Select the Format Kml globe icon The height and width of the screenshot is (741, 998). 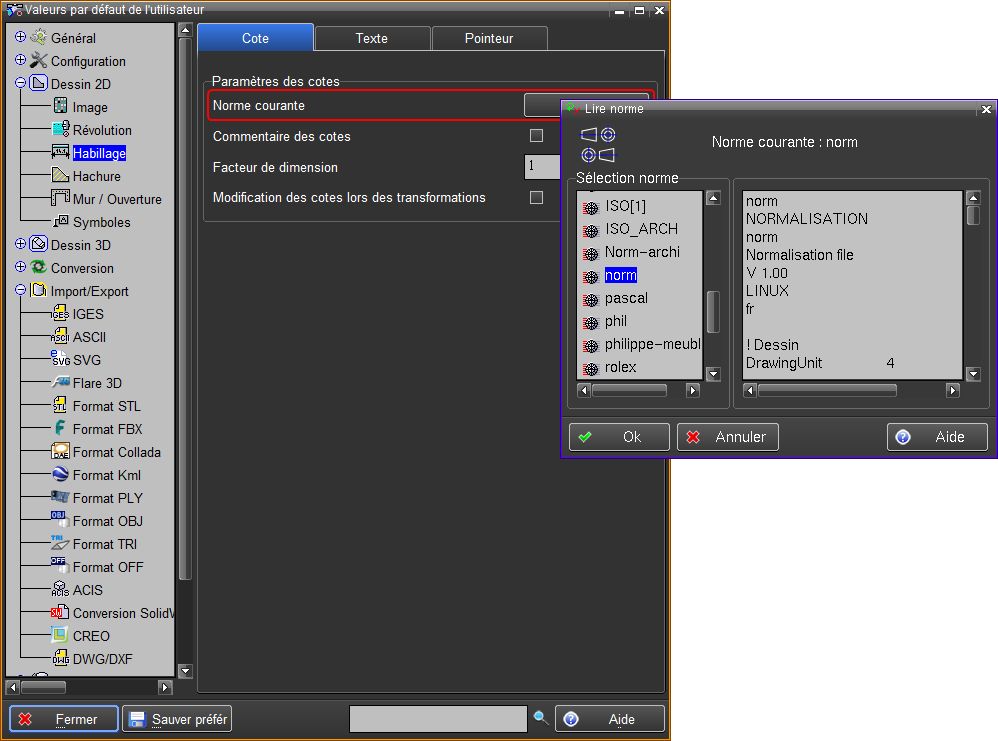click(x=60, y=475)
